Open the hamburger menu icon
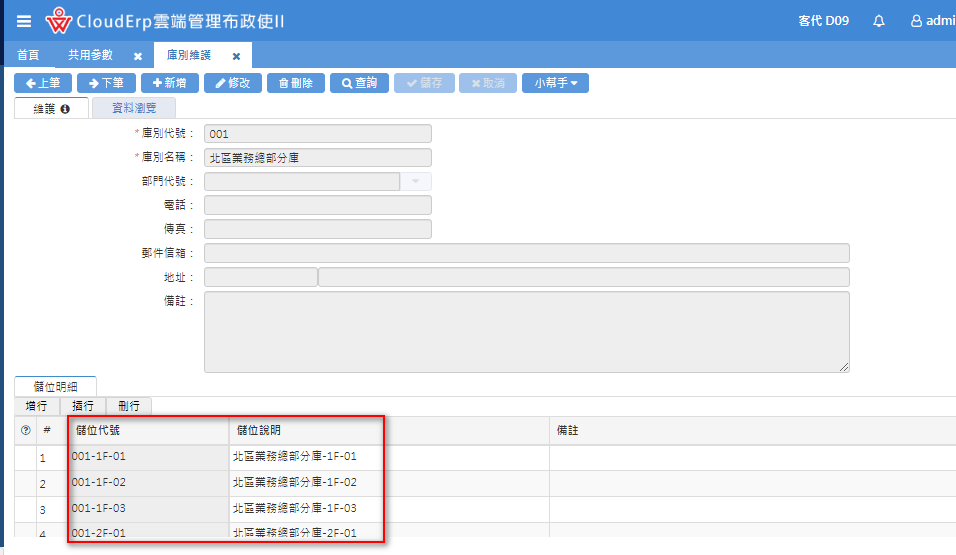Viewport: 956px width, 555px height. pos(24,21)
